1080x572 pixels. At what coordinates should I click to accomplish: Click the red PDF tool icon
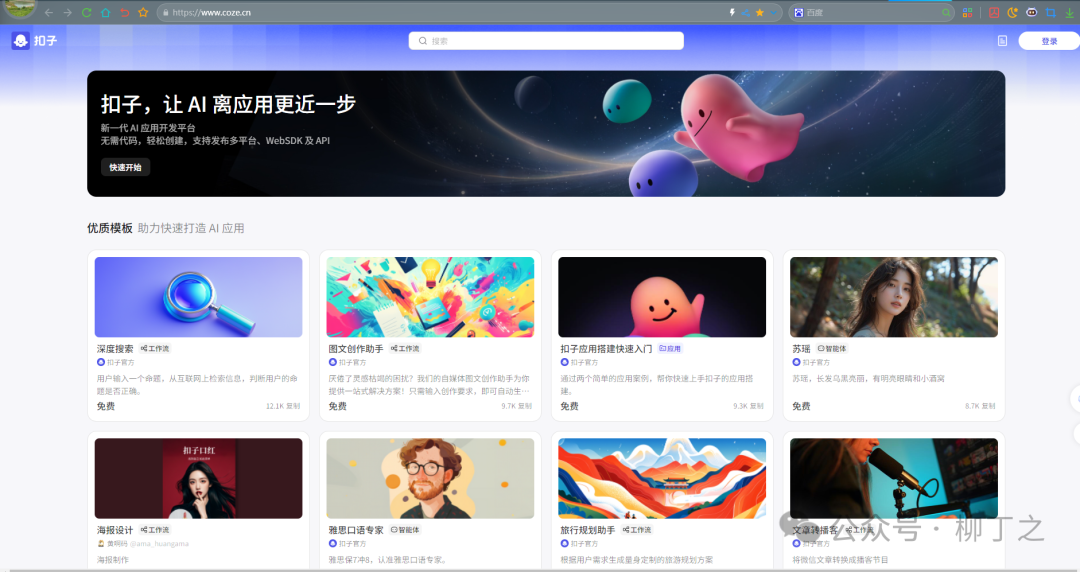point(994,12)
